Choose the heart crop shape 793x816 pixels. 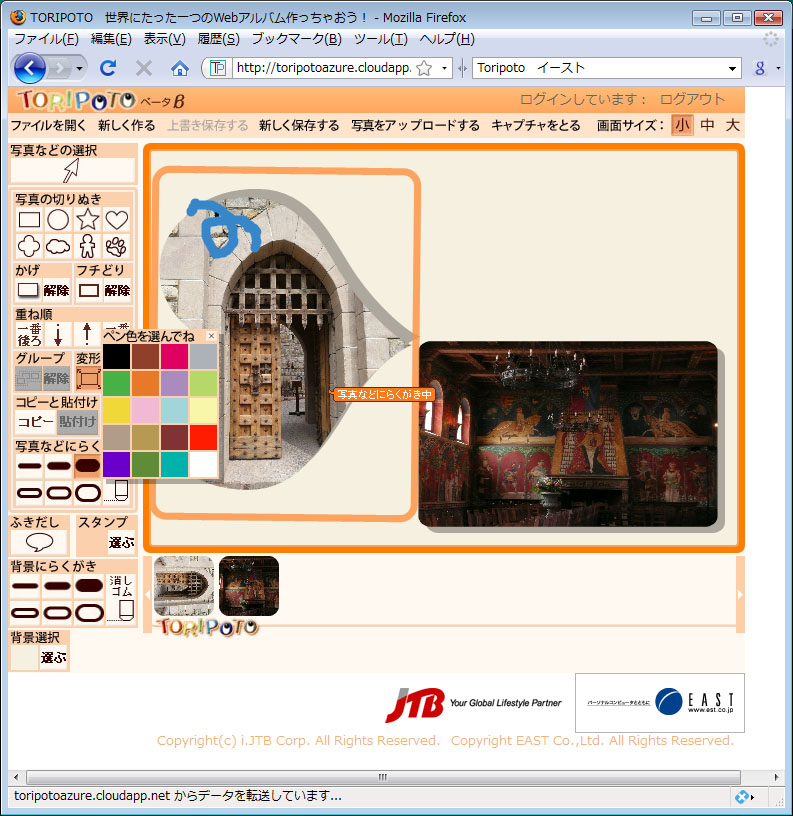117,220
